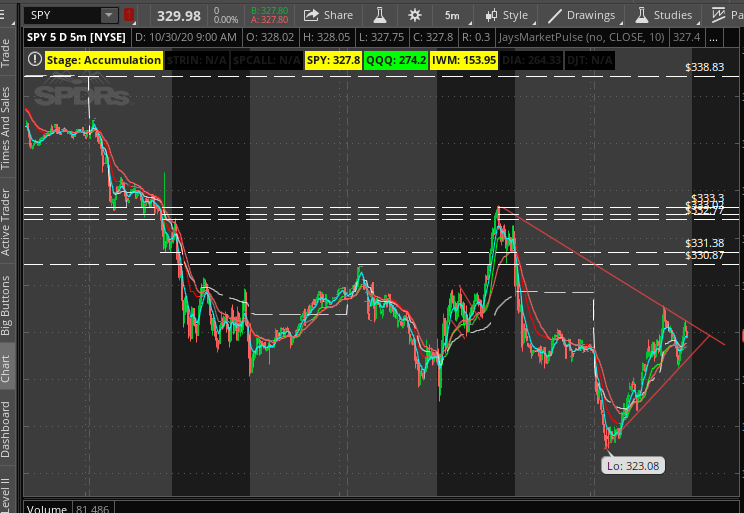Open chart settings gear icon
The height and width of the screenshot is (513, 744).
[x=415, y=15]
